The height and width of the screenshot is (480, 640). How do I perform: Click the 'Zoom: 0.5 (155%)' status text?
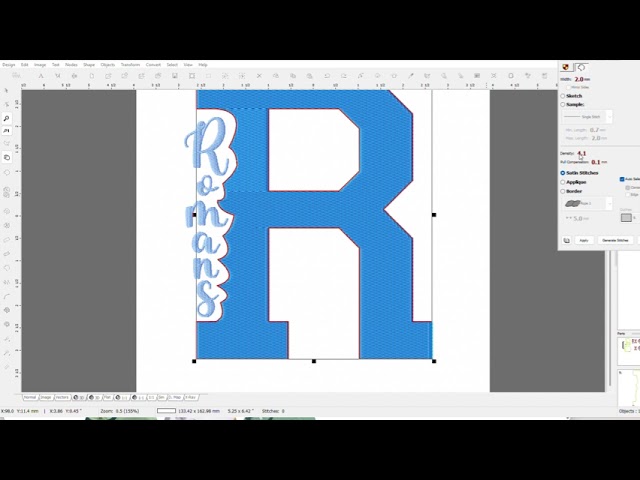point(120,411)
